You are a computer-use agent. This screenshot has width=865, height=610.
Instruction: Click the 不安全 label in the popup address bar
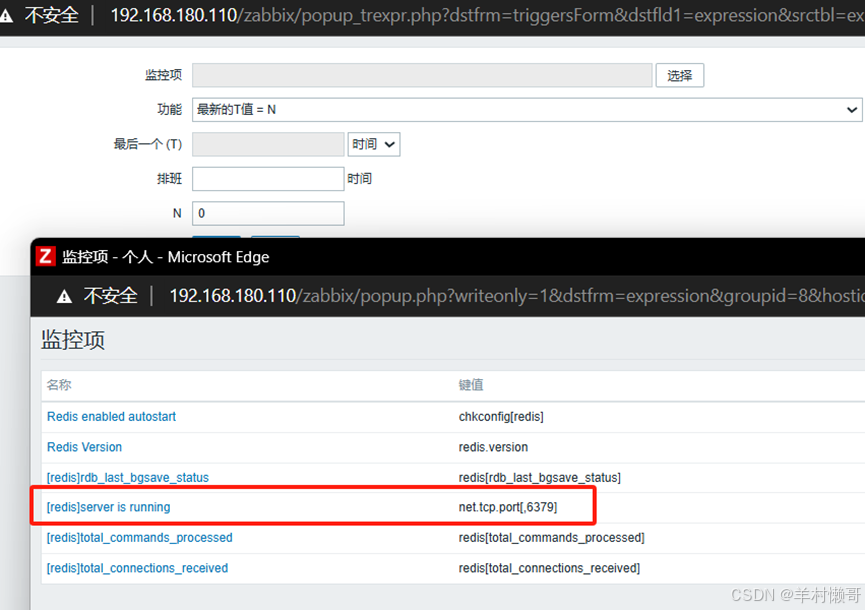111,296
